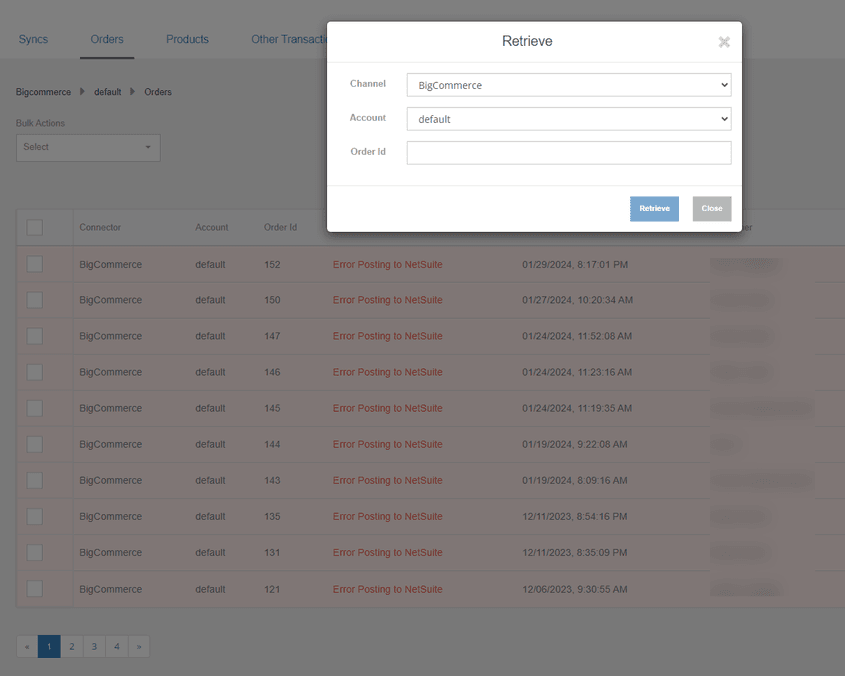
Task: Click default account cell of order 150
Action: click(x=210, y=300)
